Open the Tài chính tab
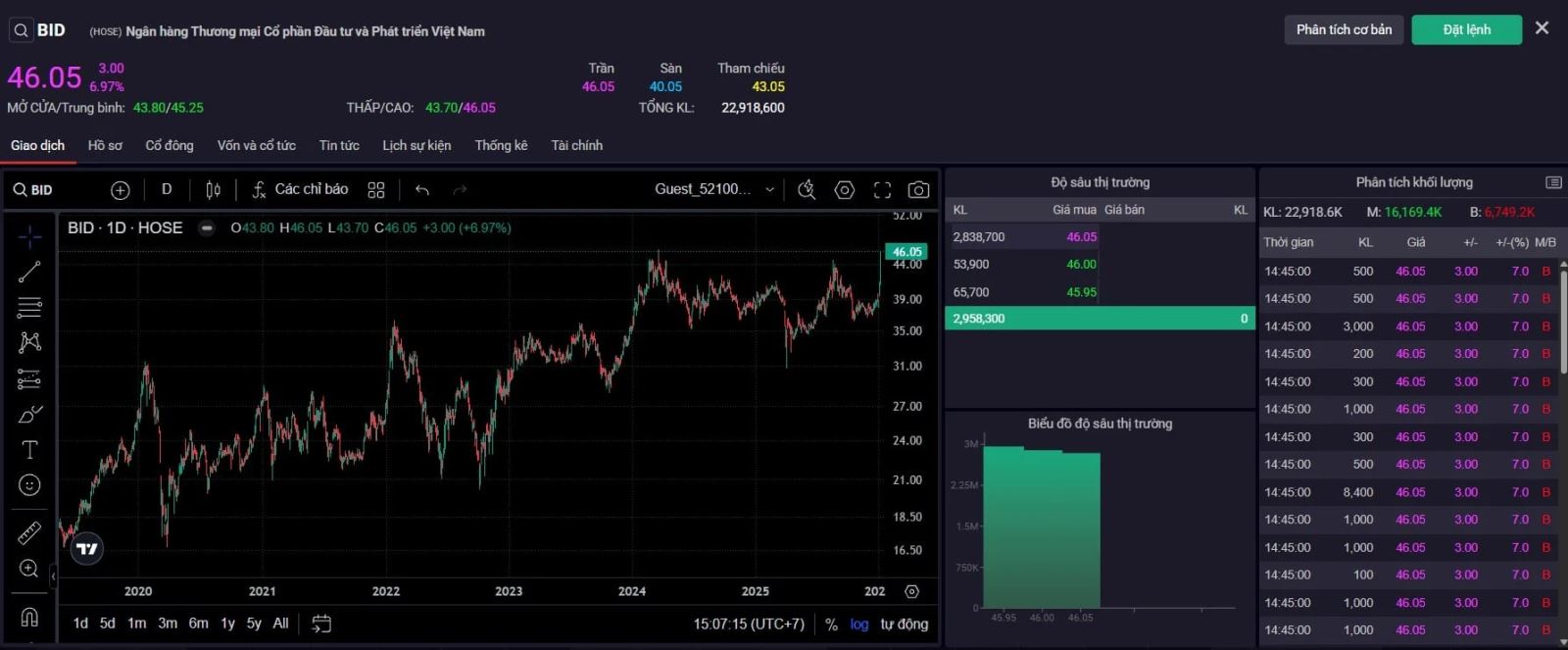1568x650 pixels. pos(576,145)
